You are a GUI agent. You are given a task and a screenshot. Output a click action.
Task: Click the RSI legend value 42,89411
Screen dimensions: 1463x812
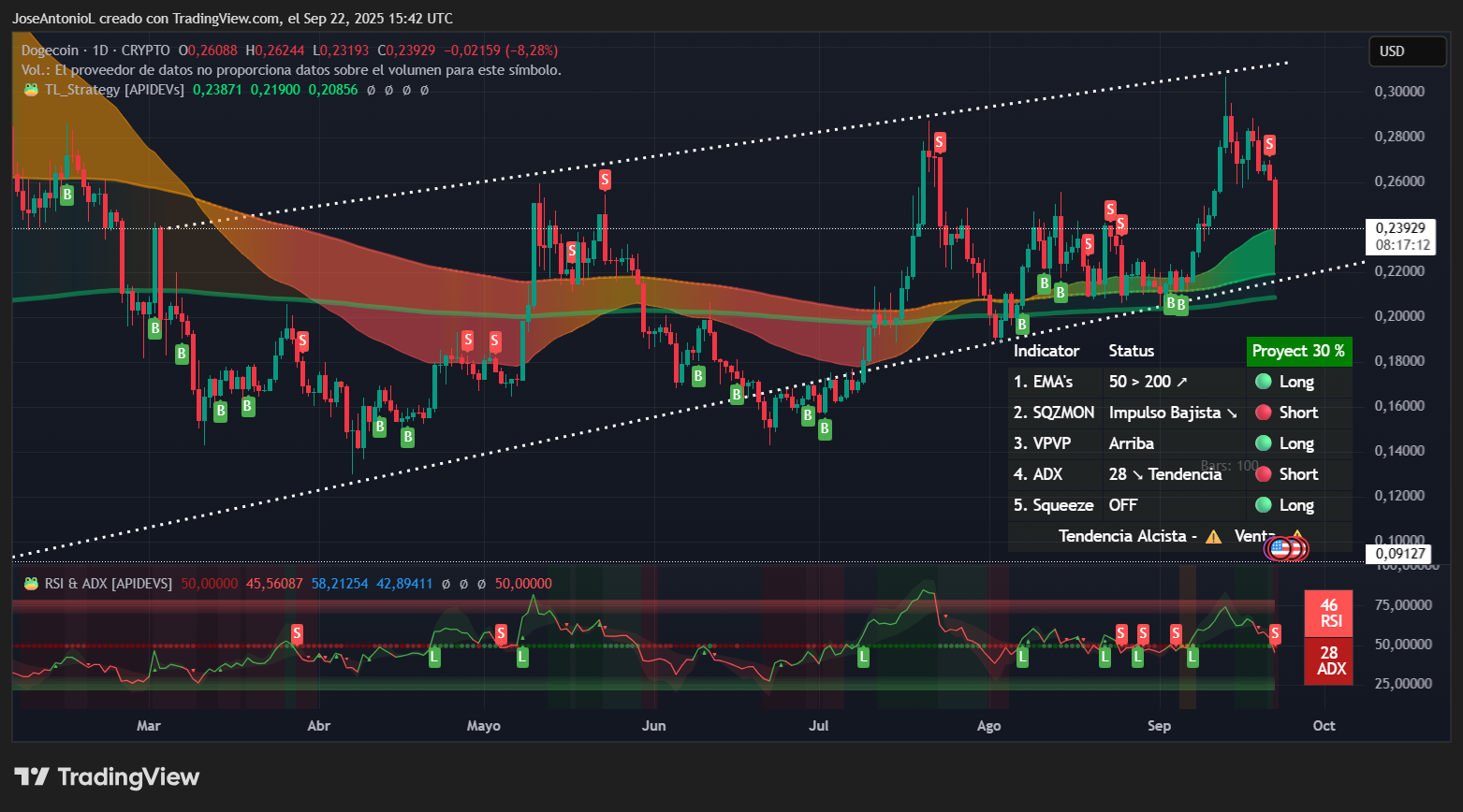(x=404, y=584)
